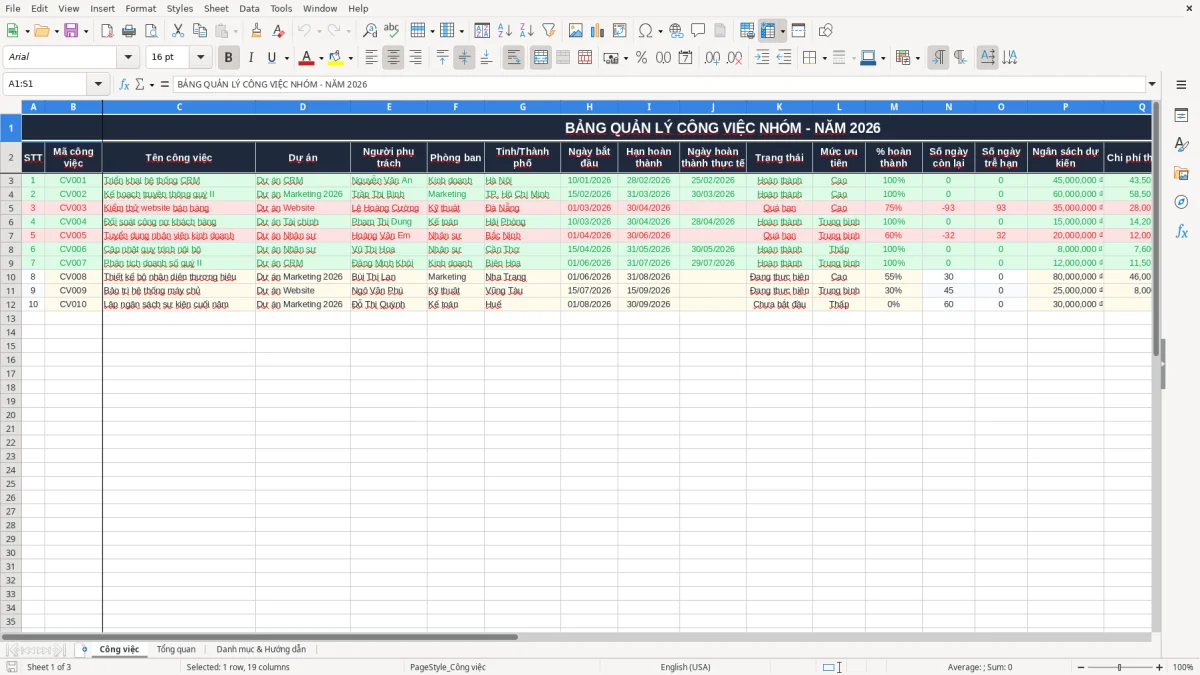Image resolution: width=1200 pixels, height=675 pixels.
Task: Click the Print icon
Action: pos(129,31)
